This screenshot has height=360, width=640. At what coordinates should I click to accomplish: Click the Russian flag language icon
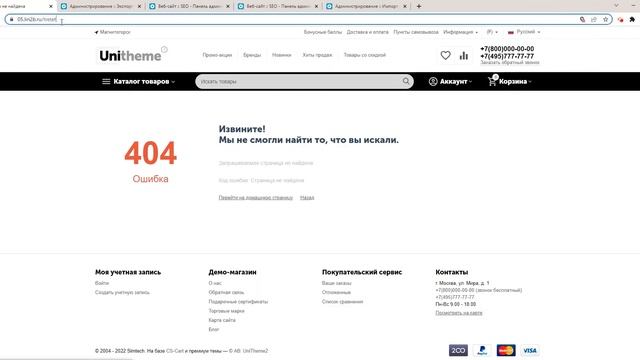(511, 32)
